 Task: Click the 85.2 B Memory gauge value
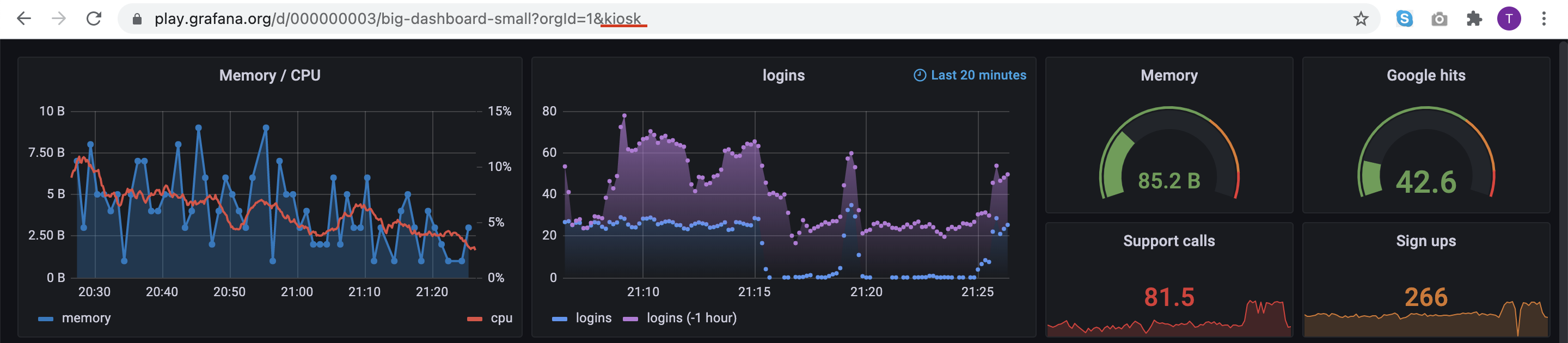tap(1169, 181)
